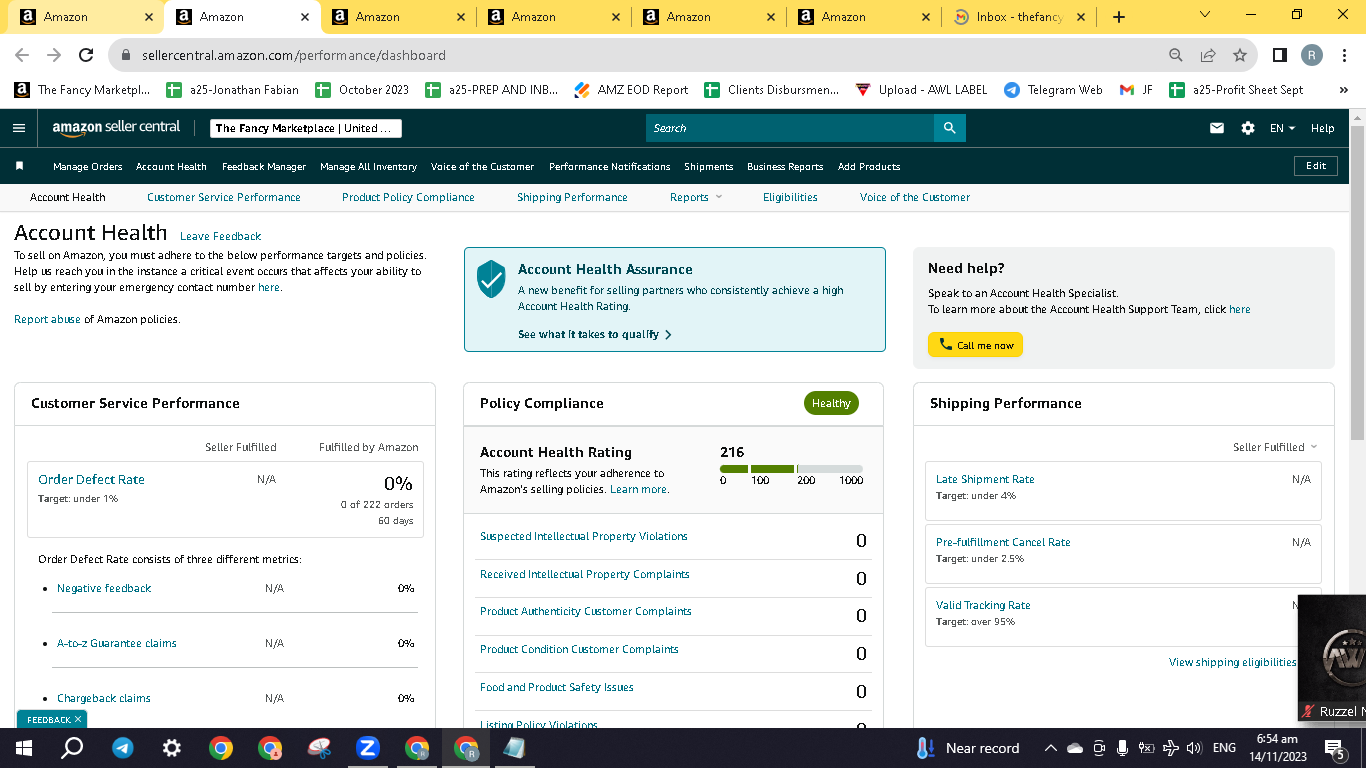Open the Chrome profile avatar R
The width and height of the screenshot is (1366, 768).
click(x=1312, y=55)
